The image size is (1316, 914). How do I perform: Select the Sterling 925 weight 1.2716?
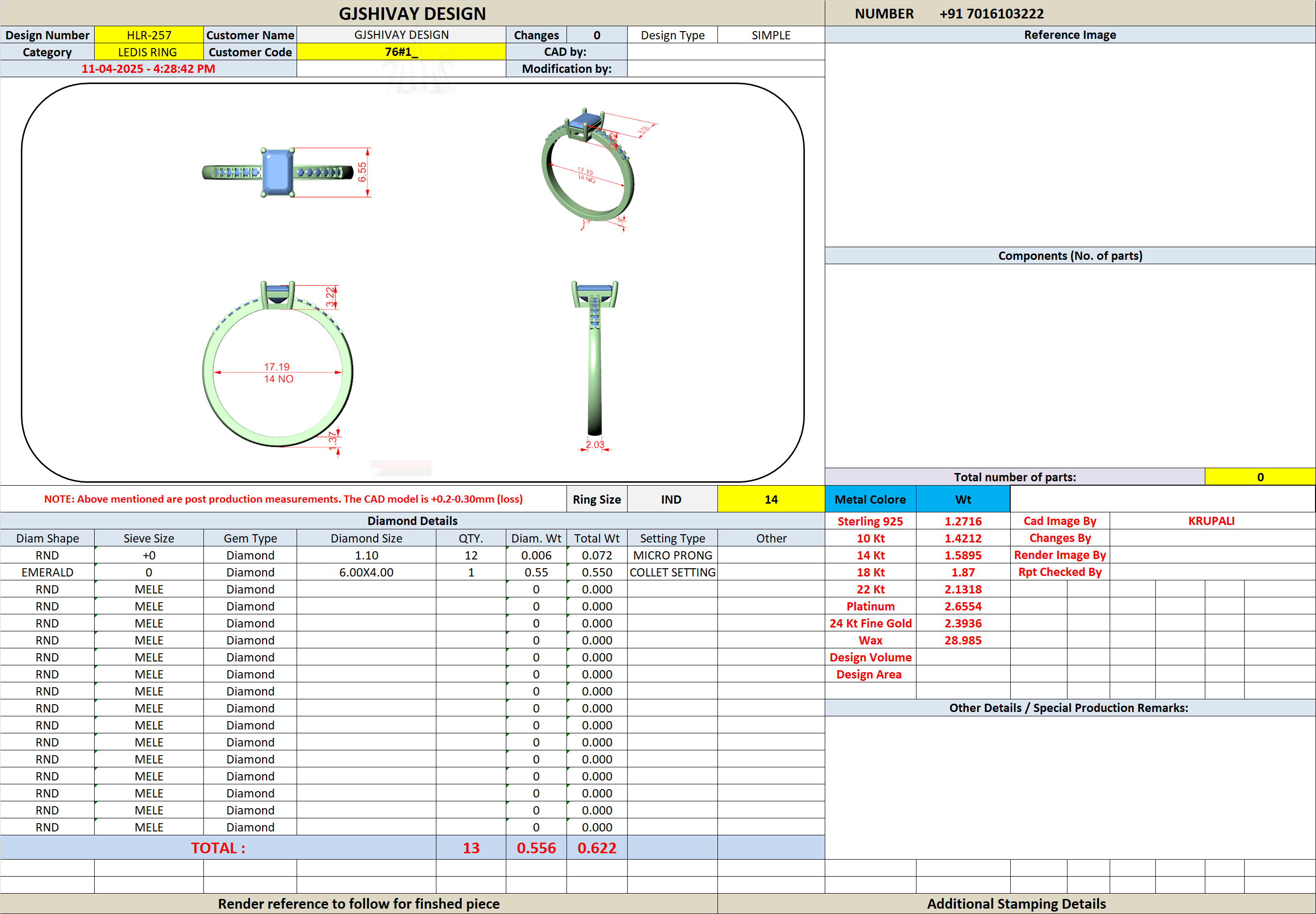coord(963,521)
